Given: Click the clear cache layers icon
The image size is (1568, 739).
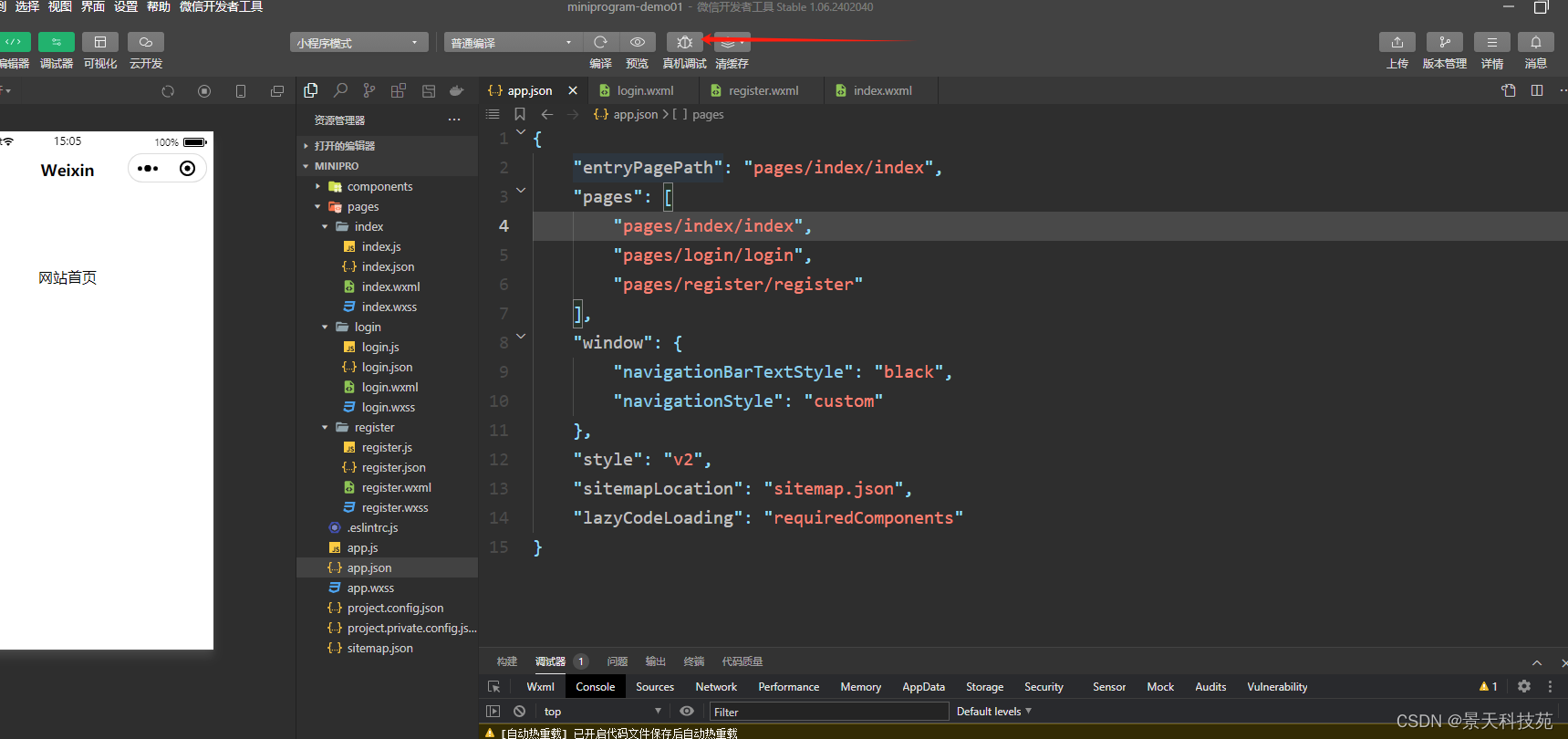Looking at the screenshot, I should point(732,42).
